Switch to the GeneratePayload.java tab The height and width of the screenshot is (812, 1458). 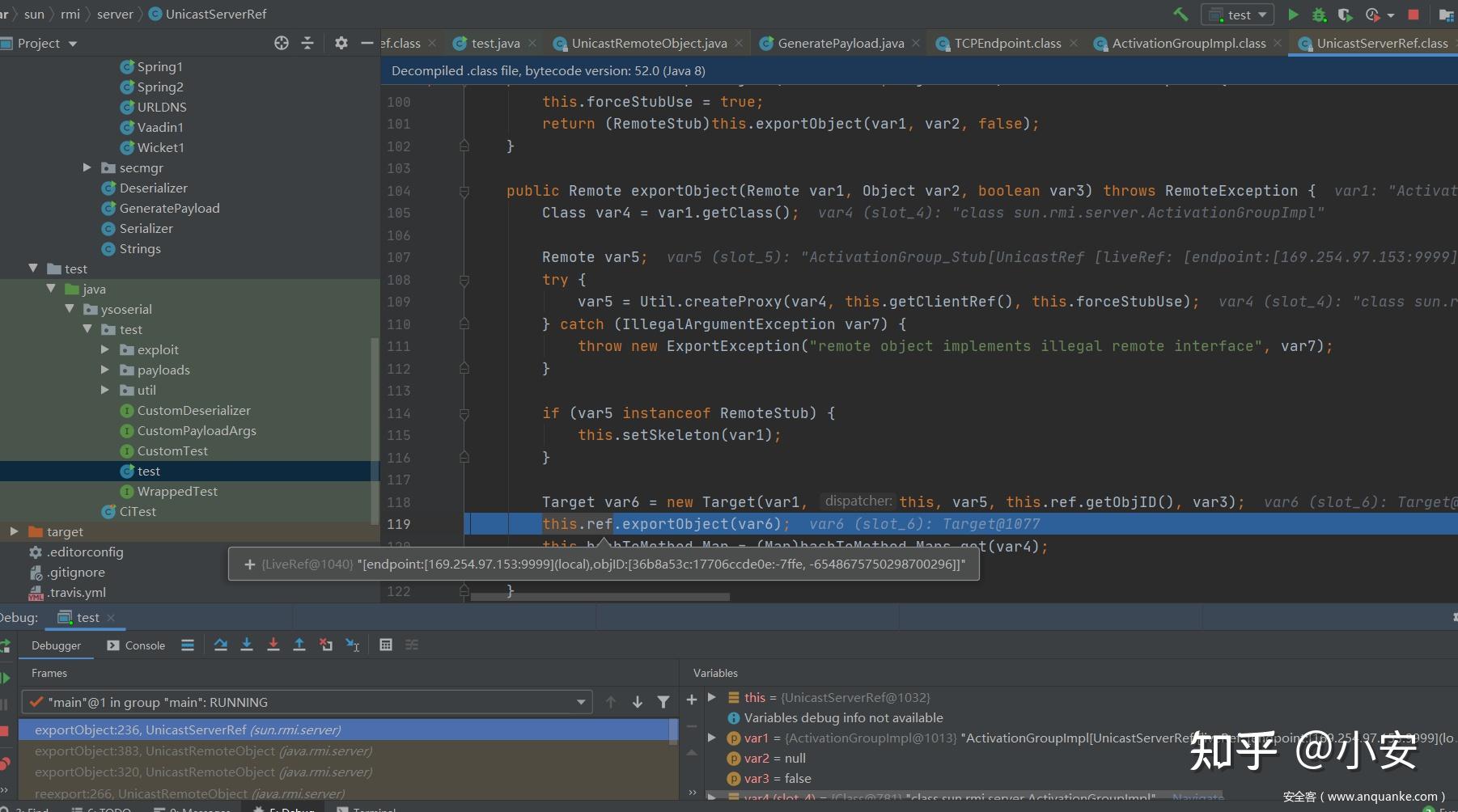(x=841, y=43)
